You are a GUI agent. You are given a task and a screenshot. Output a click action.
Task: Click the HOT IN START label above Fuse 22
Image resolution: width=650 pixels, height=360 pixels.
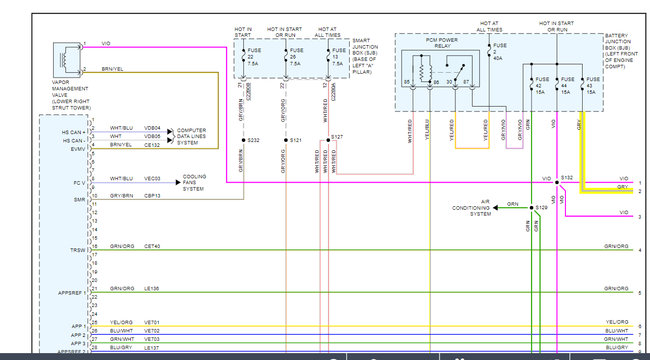243,32
